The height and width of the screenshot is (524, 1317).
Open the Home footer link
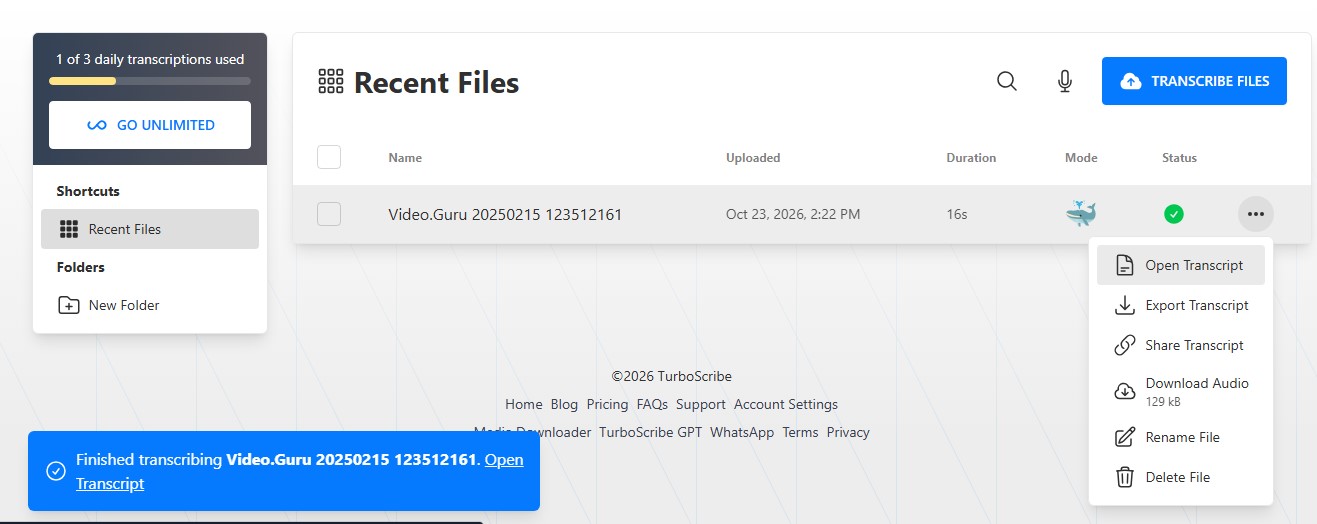click(x=524, y=404)
